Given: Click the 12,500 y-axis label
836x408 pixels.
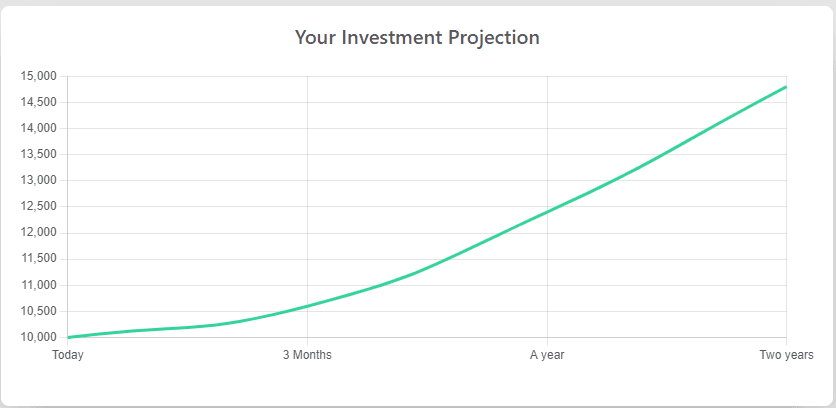Looking at the screenshot, I should [38, 207].
